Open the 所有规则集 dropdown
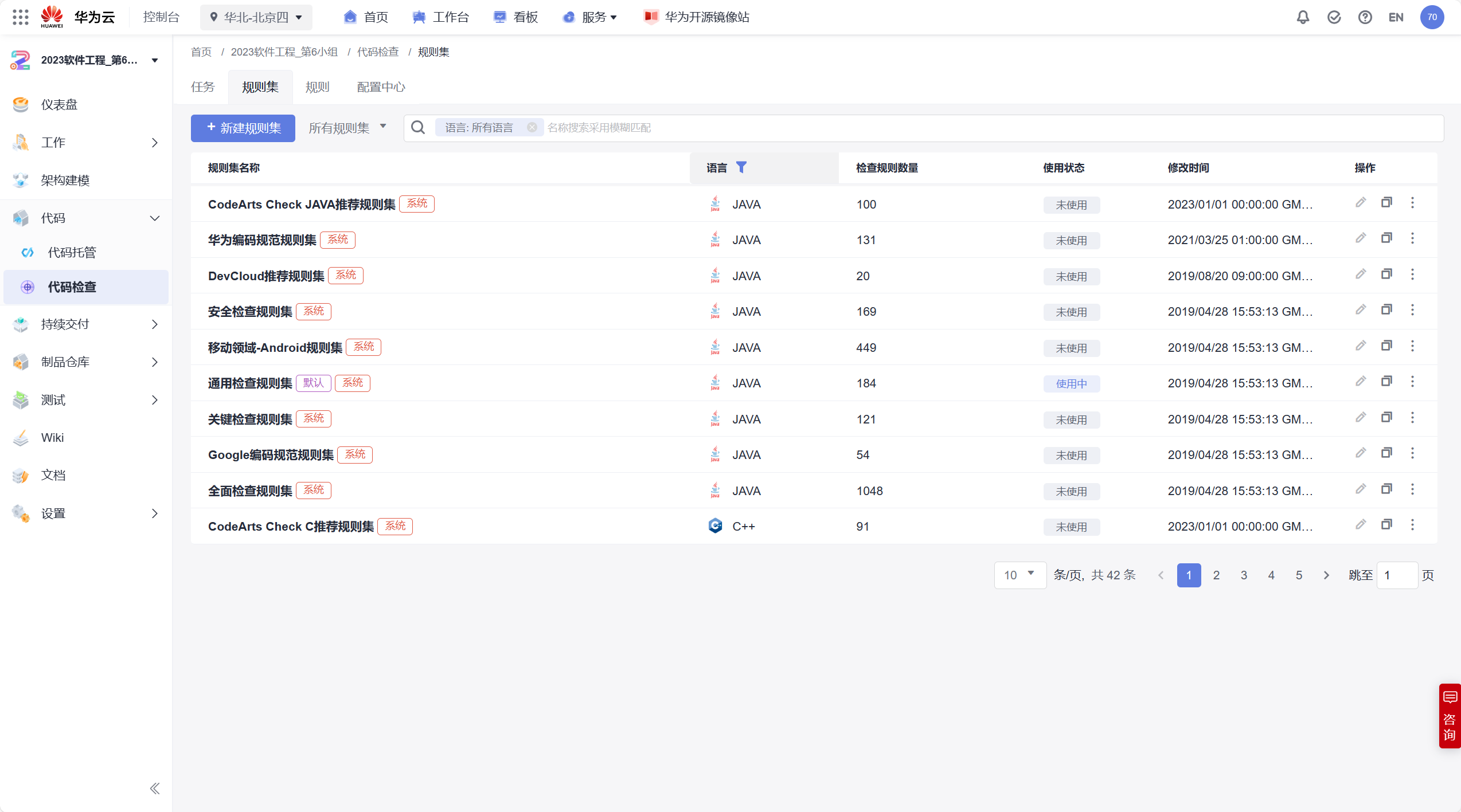Screen dimensions: 1461x812 tap(347, 128)
